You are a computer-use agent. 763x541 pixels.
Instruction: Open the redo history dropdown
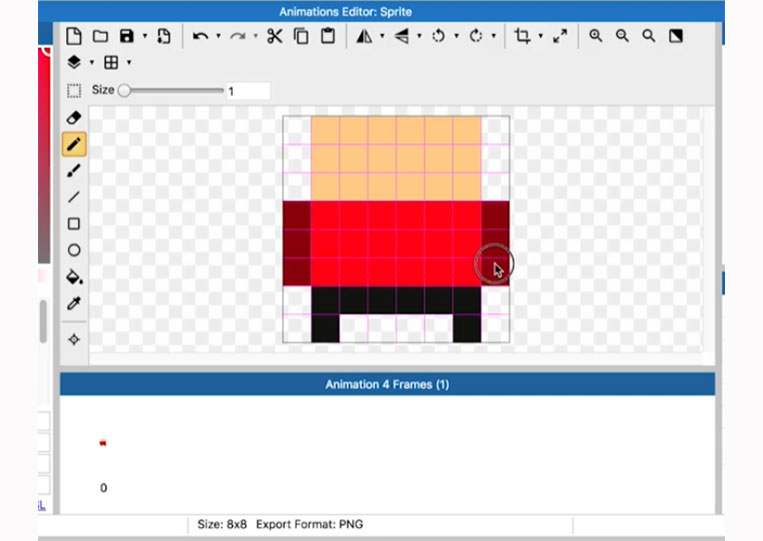click(255, 36)
